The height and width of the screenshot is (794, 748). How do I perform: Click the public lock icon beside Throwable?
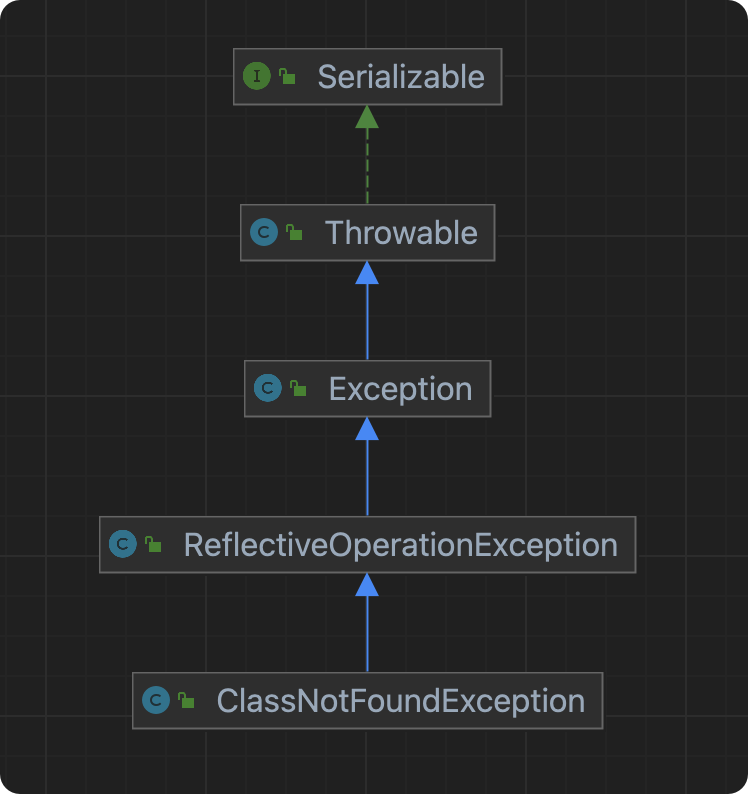[x=294, y=232]
